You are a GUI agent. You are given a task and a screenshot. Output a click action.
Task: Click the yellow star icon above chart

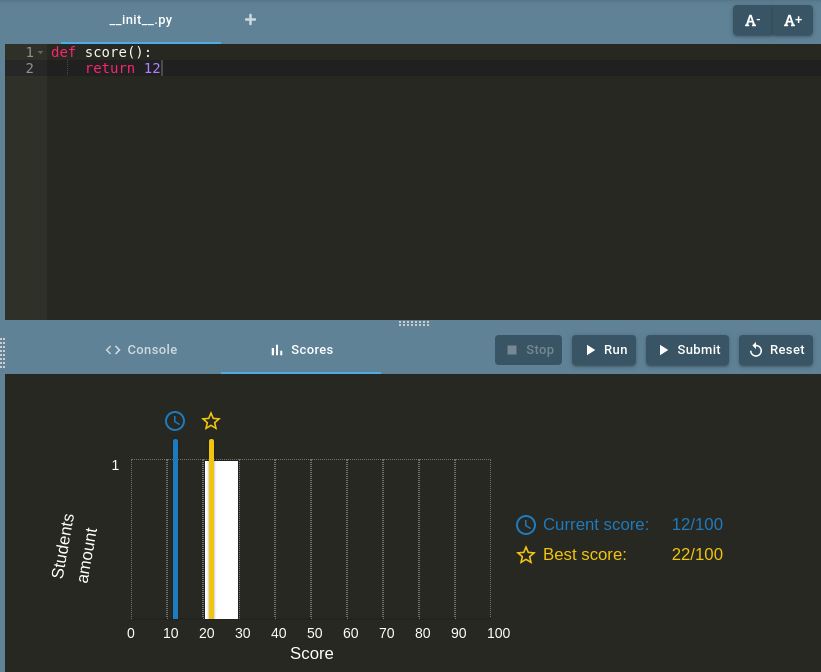tap(211, 421)
